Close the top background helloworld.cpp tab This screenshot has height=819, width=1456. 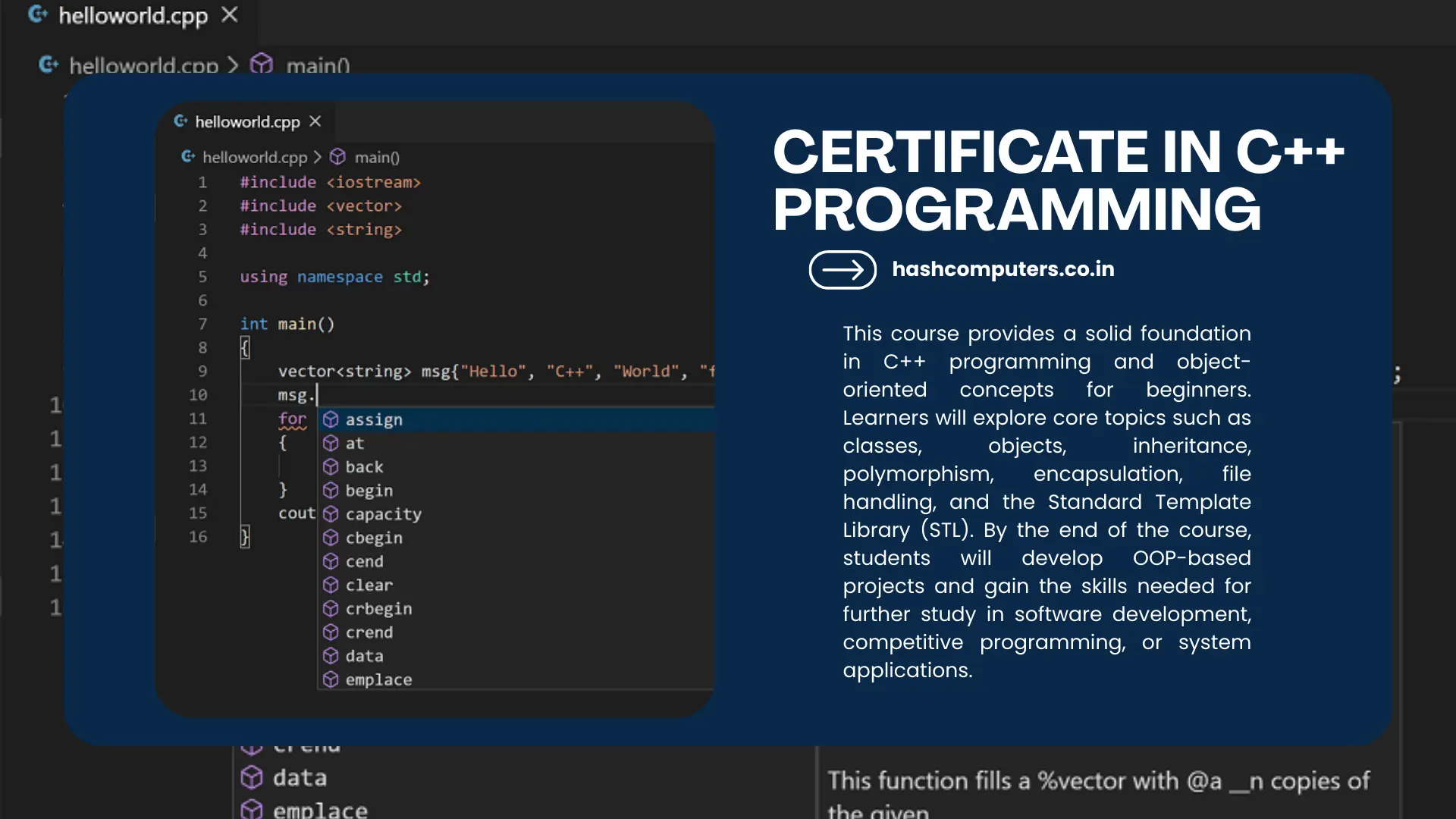(229, 15)
